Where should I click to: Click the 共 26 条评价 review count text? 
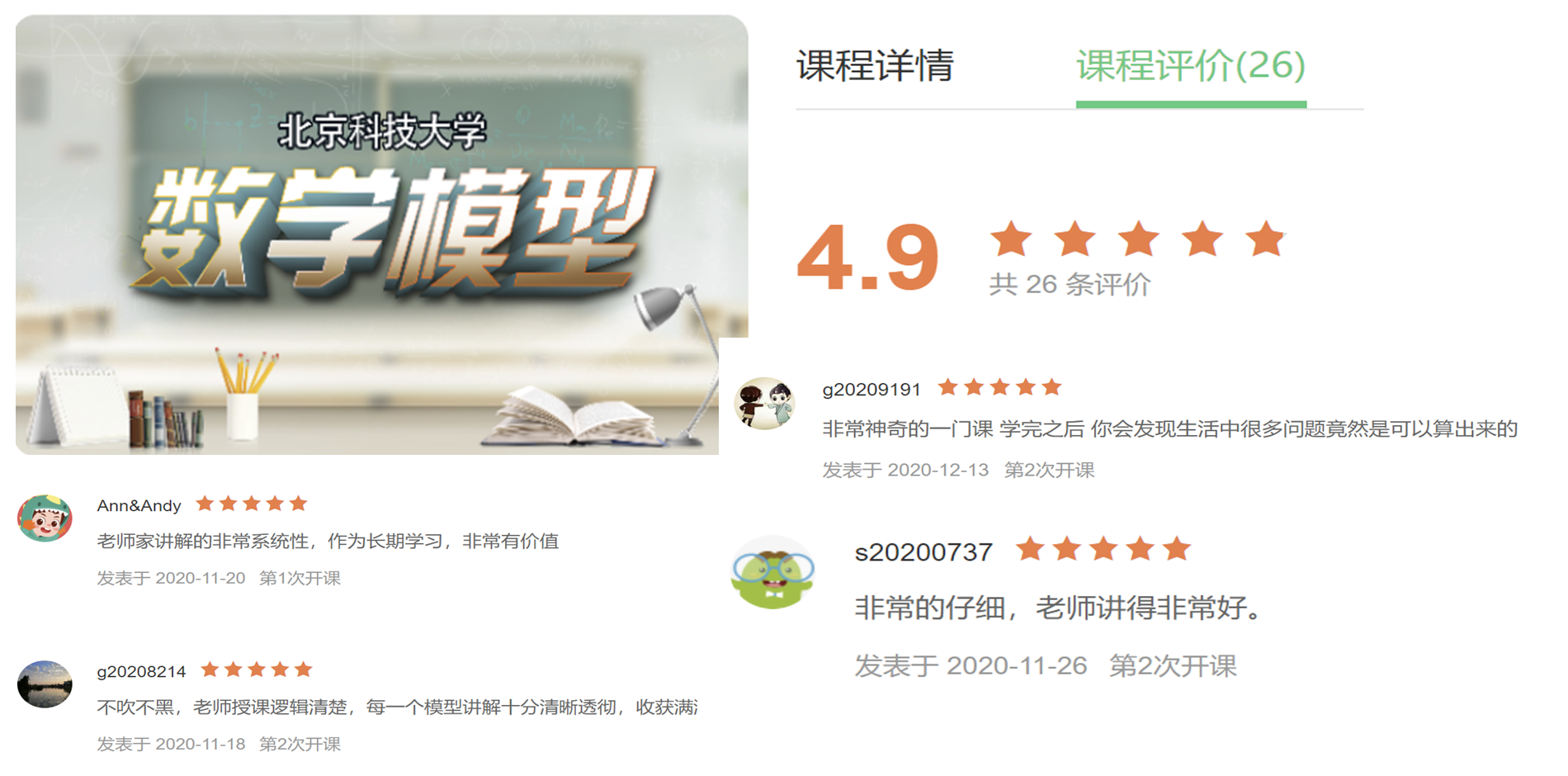(x=1070, y=284)
